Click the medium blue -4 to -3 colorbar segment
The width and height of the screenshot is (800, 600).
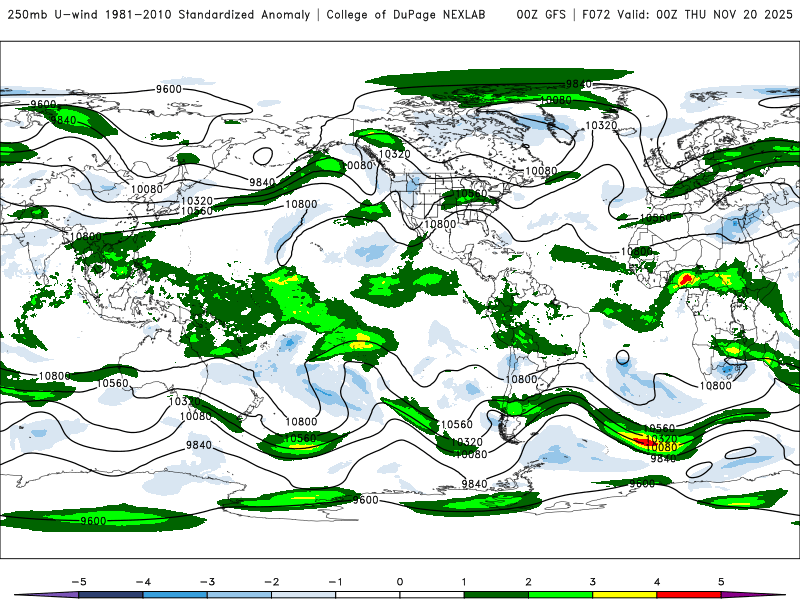[175, 595]
